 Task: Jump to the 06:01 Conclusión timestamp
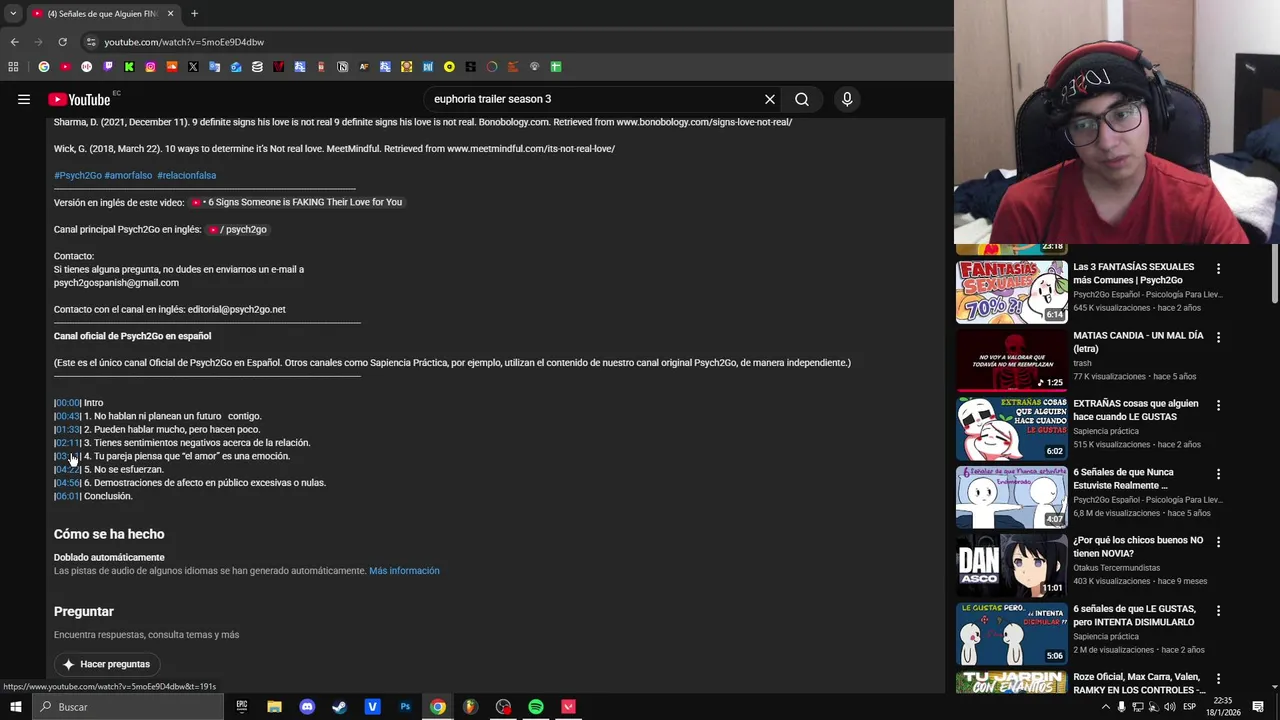(x=67, y=496)
